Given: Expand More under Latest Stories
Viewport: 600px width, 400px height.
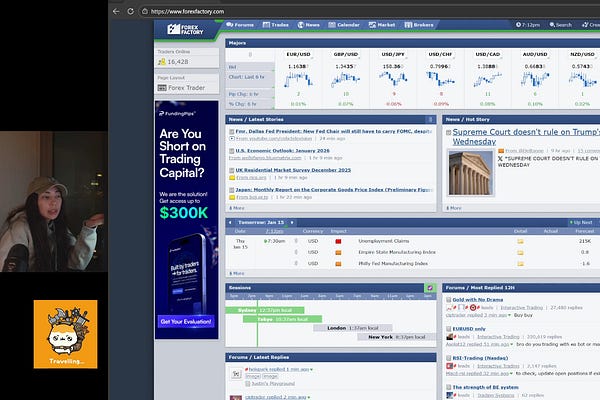Looking at the screenshot, I should tap(237, 208).
